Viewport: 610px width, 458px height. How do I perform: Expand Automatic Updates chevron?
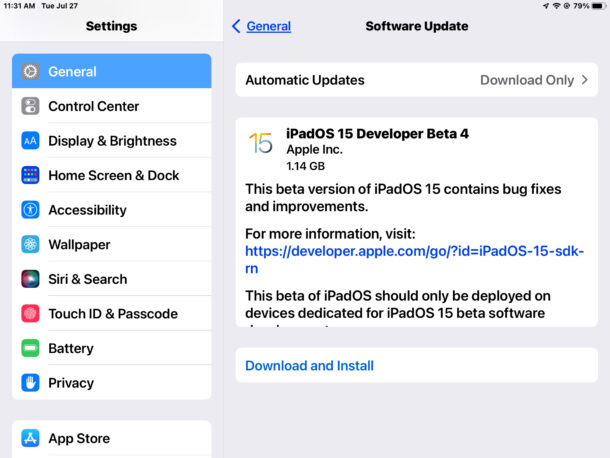(585, 80)
